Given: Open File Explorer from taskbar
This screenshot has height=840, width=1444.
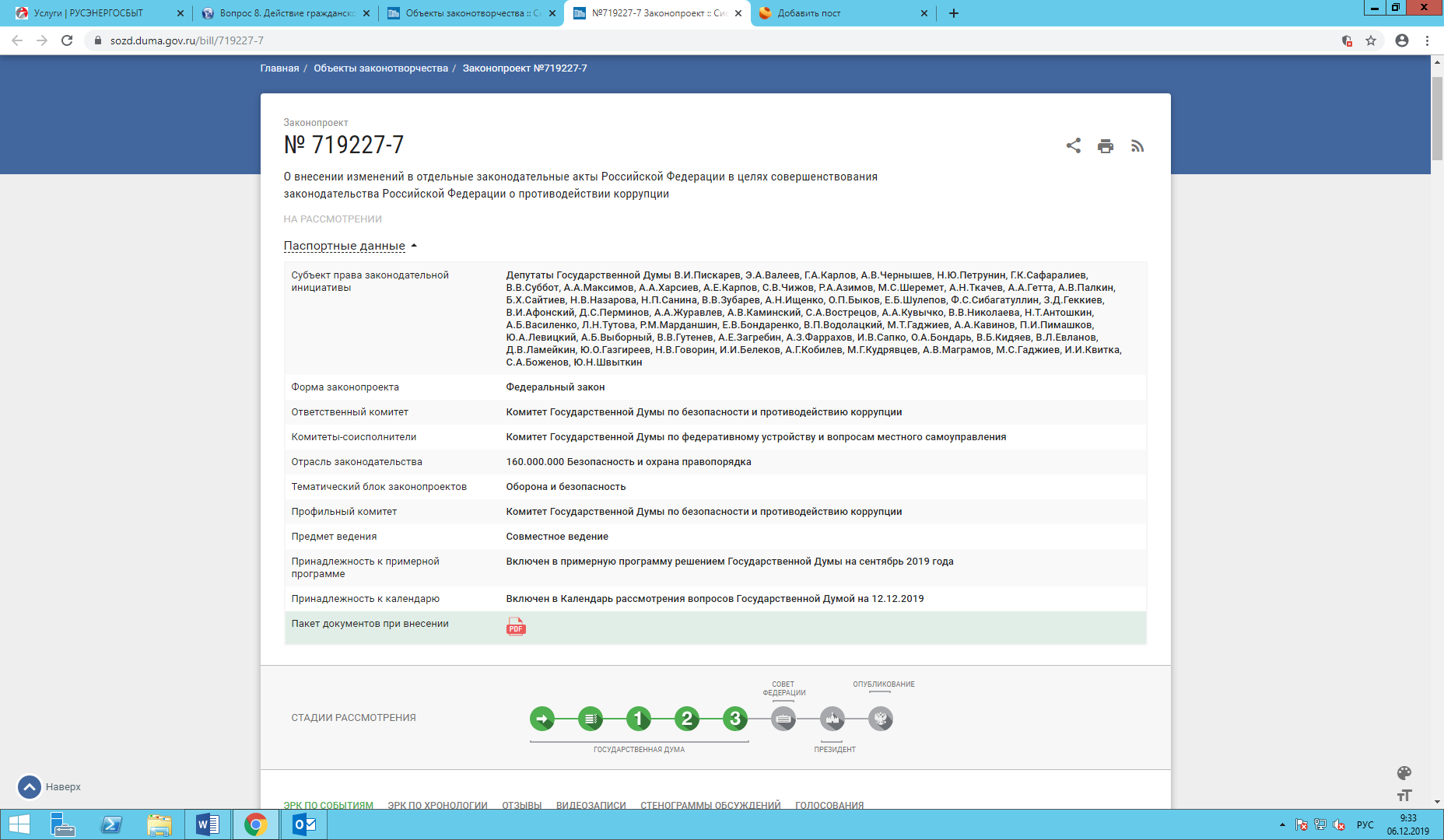Looking at the screenshot, I should point(159,824).
